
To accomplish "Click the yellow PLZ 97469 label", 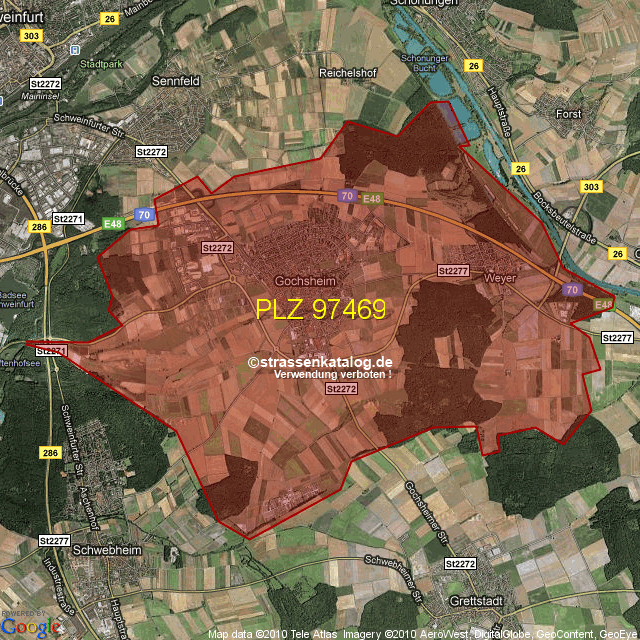I will click(321, 309).
